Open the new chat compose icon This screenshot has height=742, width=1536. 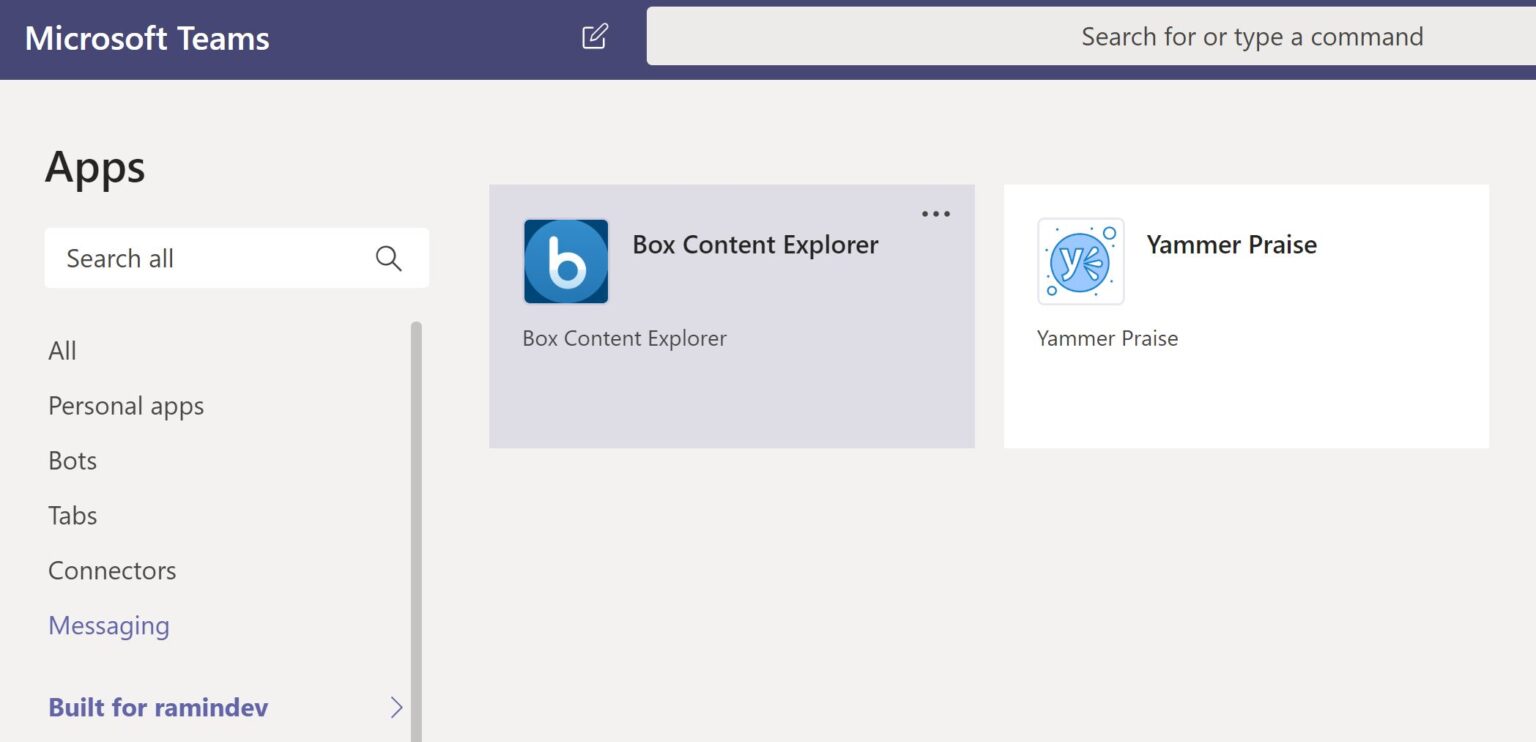point(595,36)
